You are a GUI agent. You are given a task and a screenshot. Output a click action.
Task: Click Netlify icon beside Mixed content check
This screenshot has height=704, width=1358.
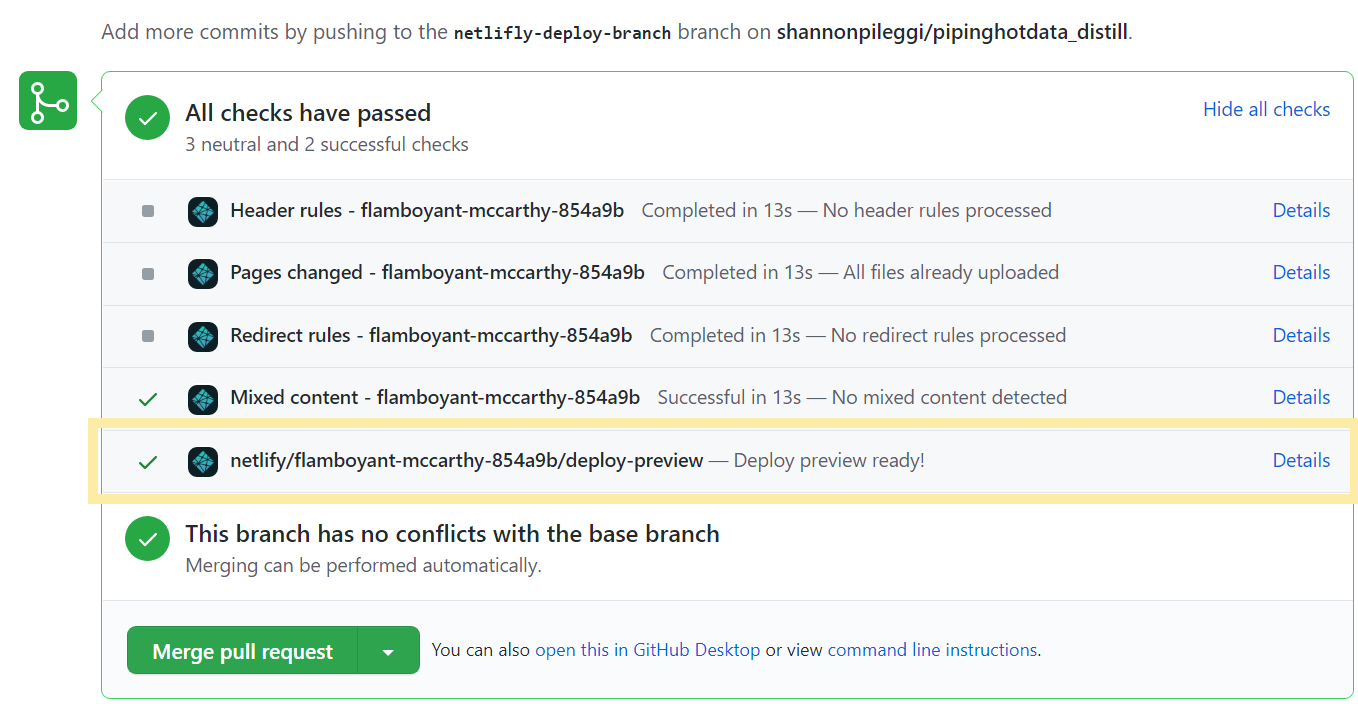pos(203,398)
